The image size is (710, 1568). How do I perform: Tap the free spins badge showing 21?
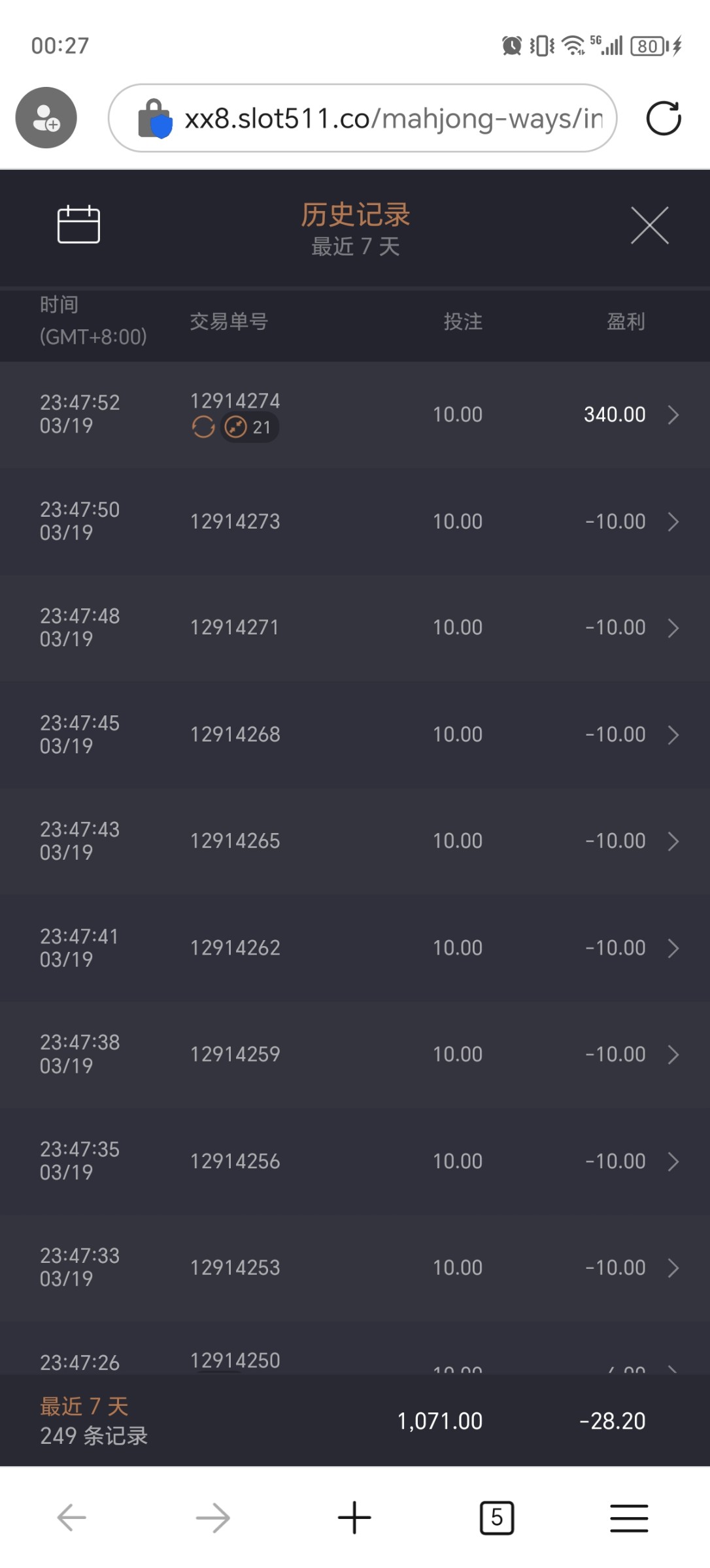pyautogui.click(x=249, y=427)
